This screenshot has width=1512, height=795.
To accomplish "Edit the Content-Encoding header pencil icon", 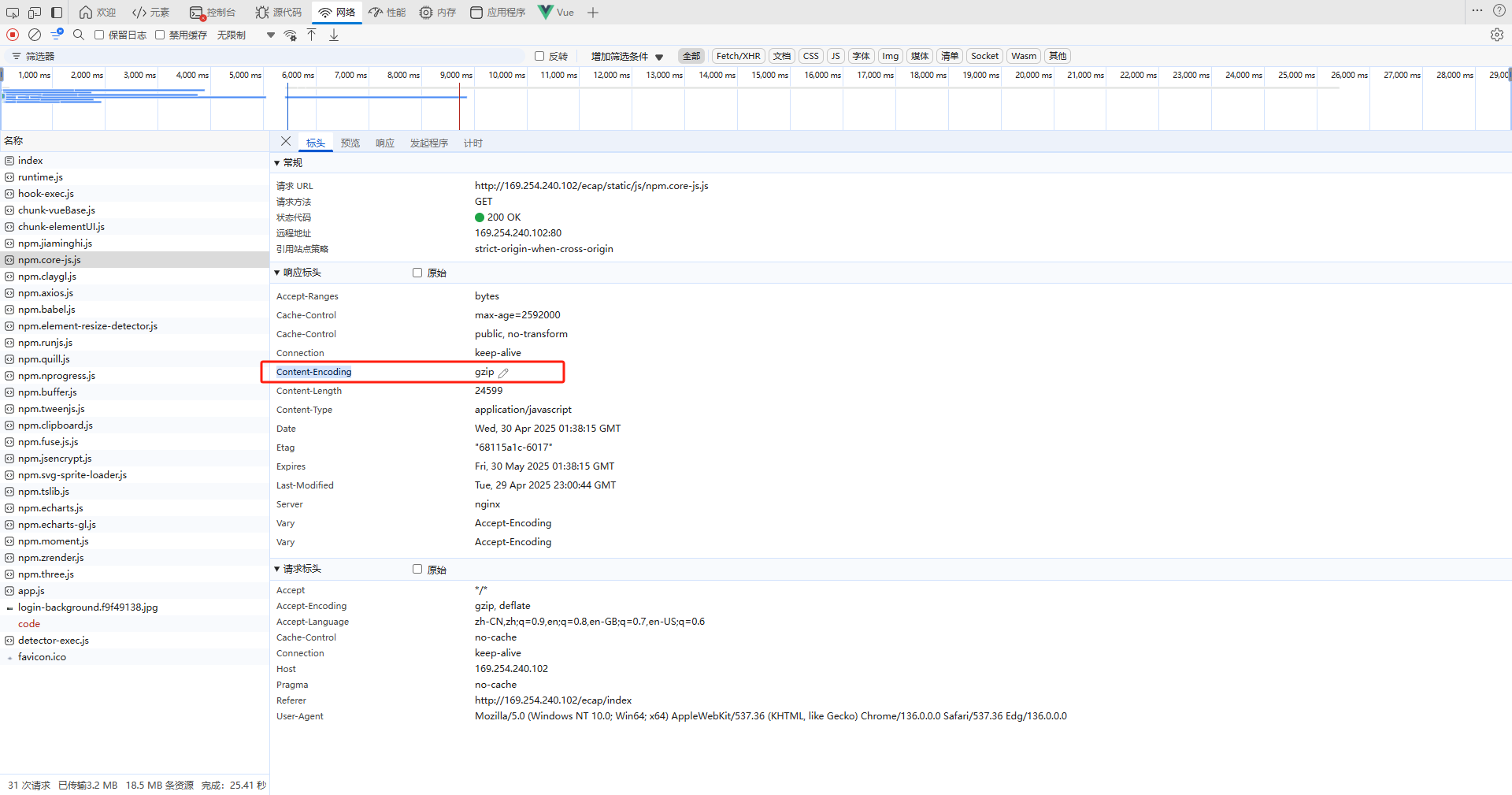I will pyautogui.click(x=503, y=373).
